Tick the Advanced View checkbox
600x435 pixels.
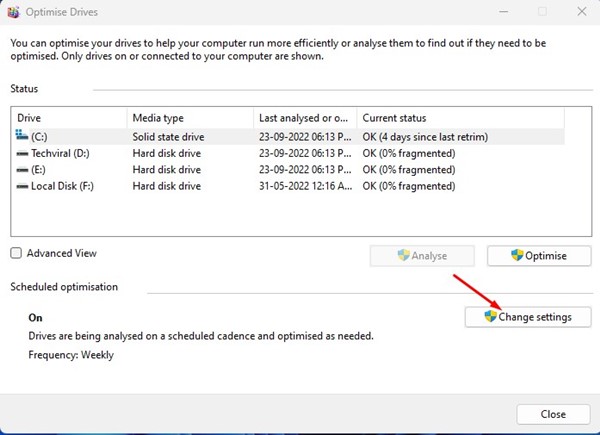[16, 253]
